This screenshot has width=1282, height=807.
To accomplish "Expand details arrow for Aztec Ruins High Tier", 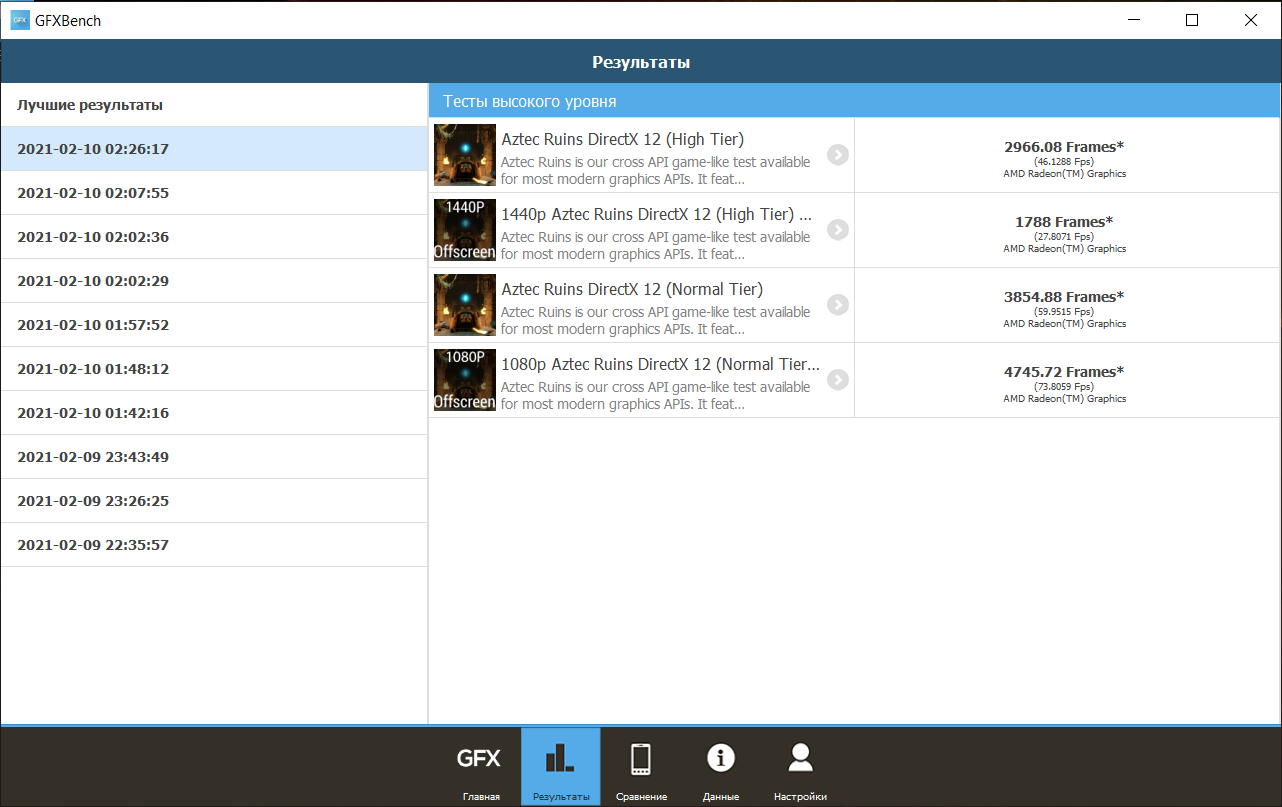I will click(838, 154).
